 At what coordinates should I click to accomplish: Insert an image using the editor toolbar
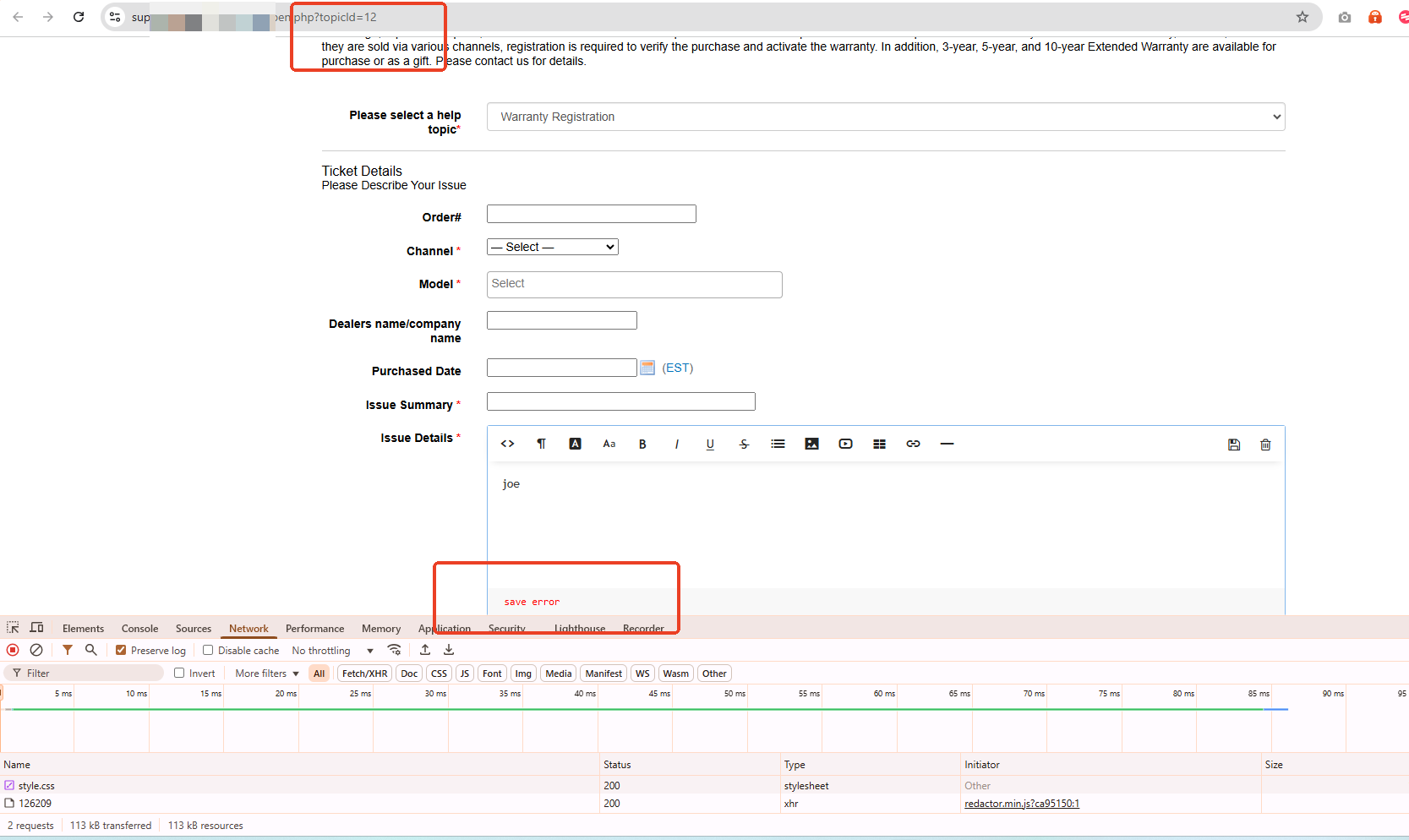[x=811, y=445]
